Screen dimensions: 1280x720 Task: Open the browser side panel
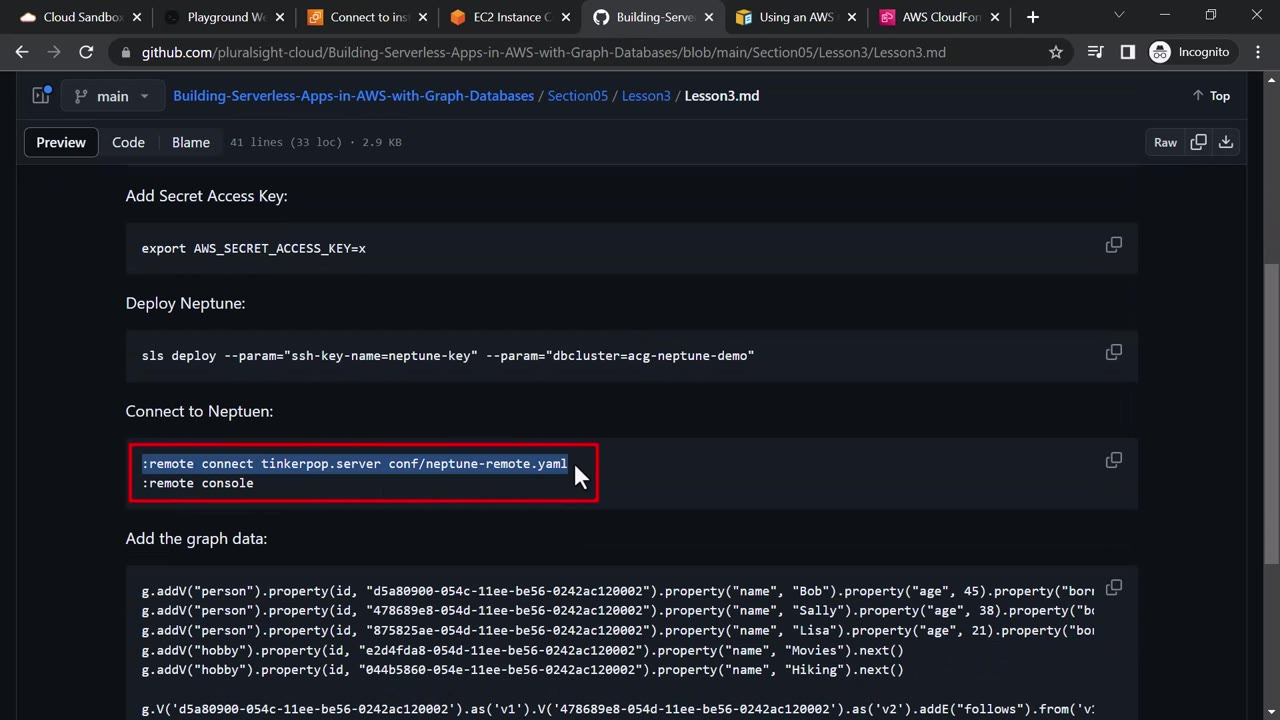click(1128, 52)
